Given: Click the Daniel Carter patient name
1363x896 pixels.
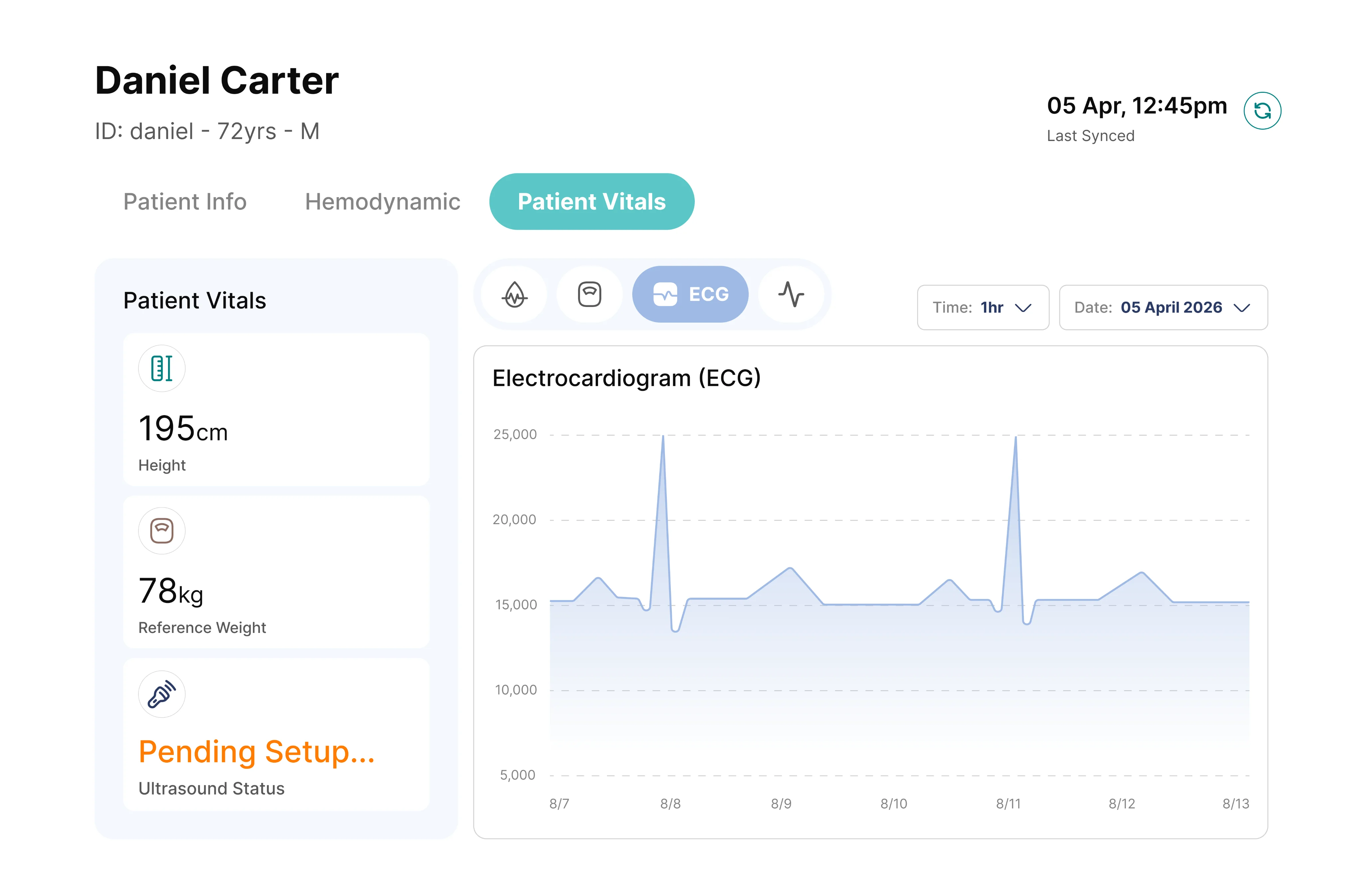Looking at the screenshot, I should click(217, 80).
